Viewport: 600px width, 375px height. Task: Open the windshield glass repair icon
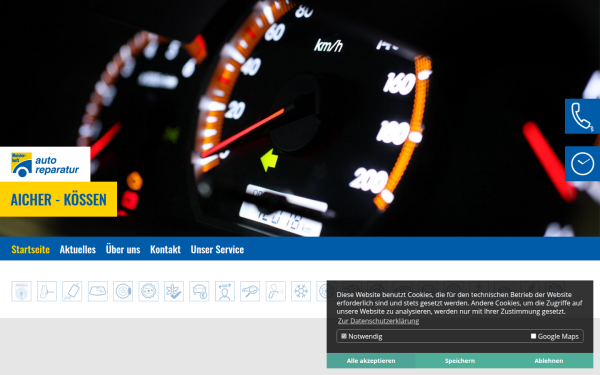tap(98, 291)
